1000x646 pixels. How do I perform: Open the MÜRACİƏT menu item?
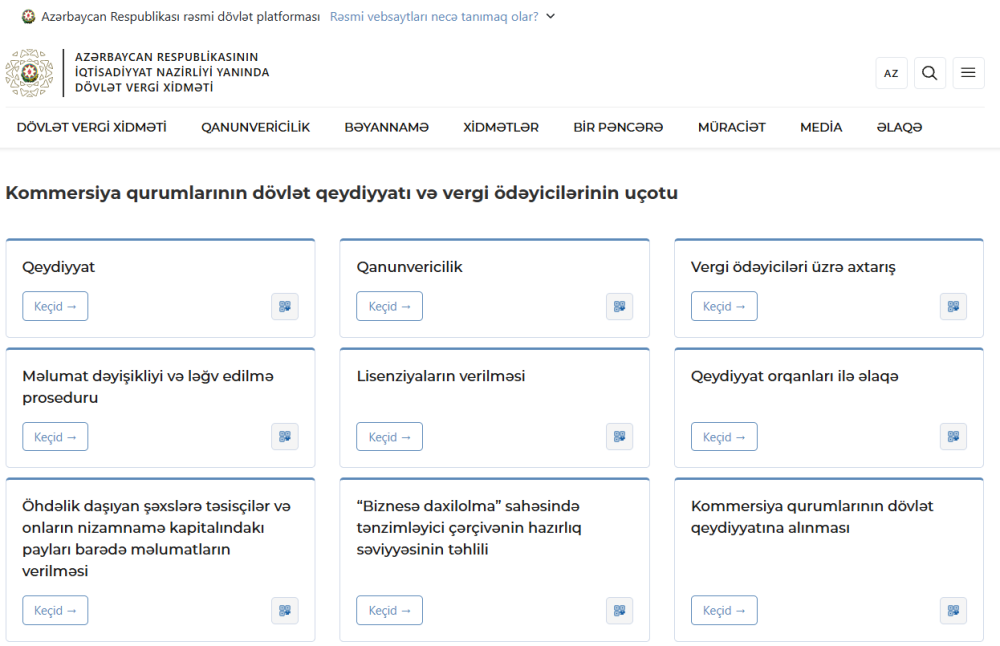tap(732, 128)
